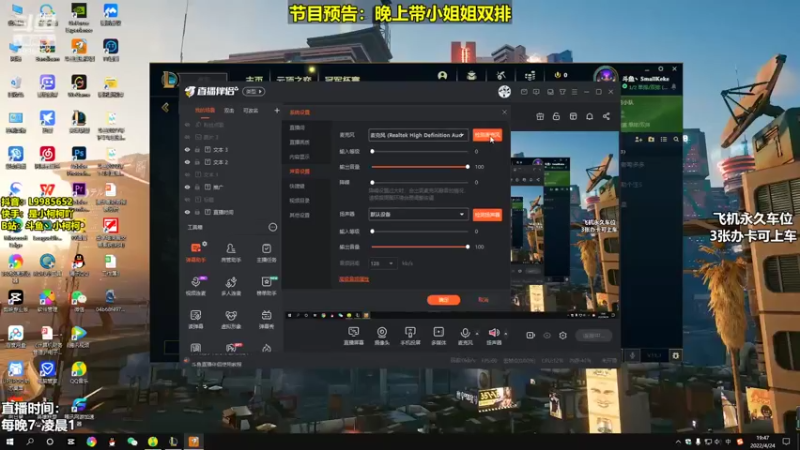Toggle the lock on the 文本 2 layer
800x450 pixels.
click(x=197, y=162)
